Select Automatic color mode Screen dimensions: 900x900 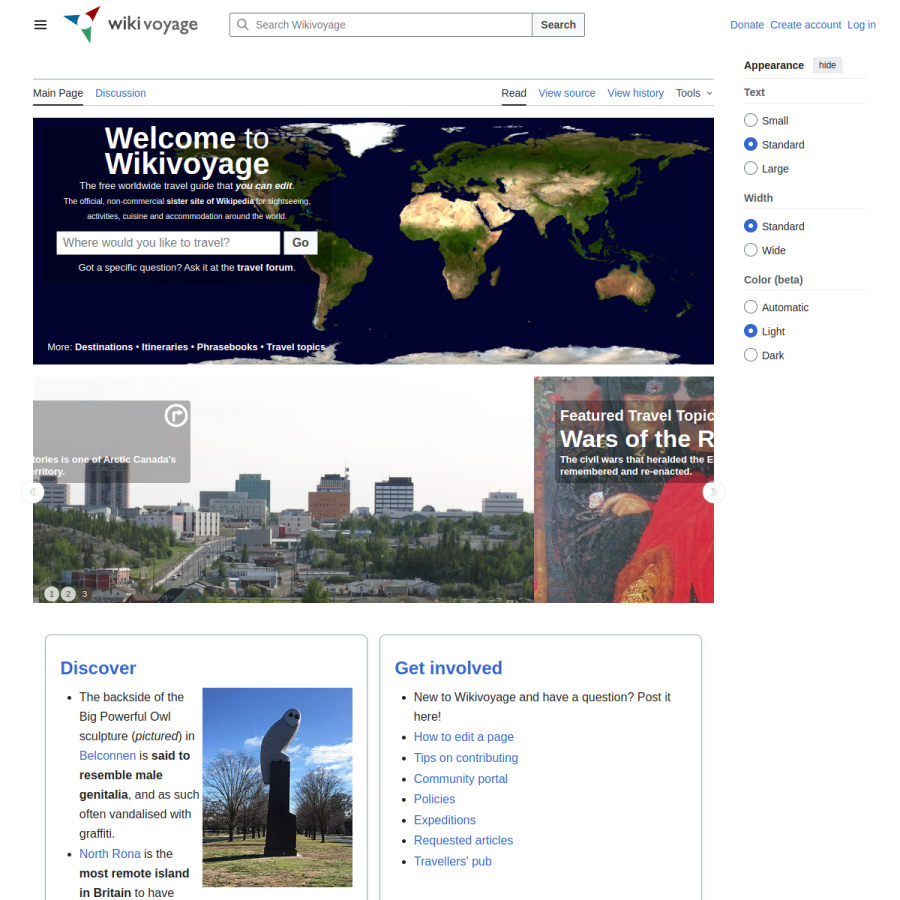(x=750, y=307)
